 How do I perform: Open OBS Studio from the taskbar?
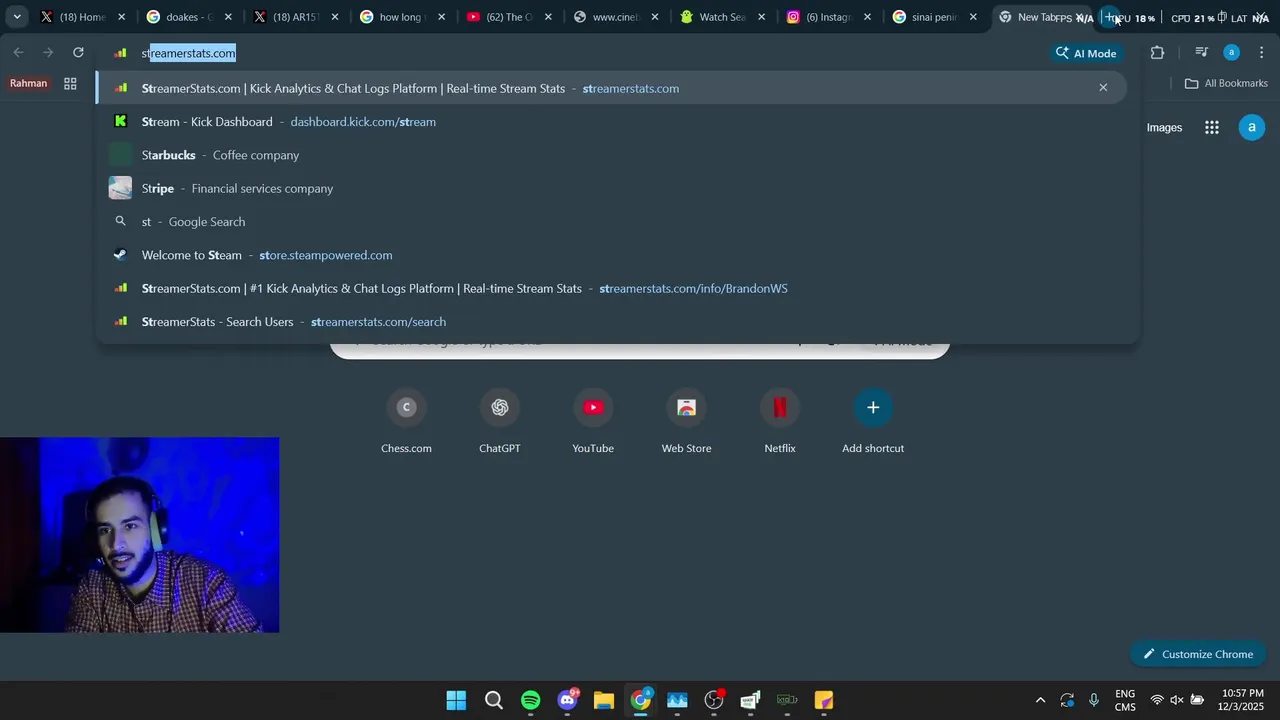[714, 700]
